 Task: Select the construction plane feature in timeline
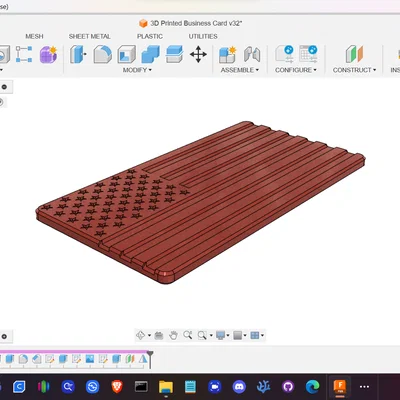tap(130, 359)
